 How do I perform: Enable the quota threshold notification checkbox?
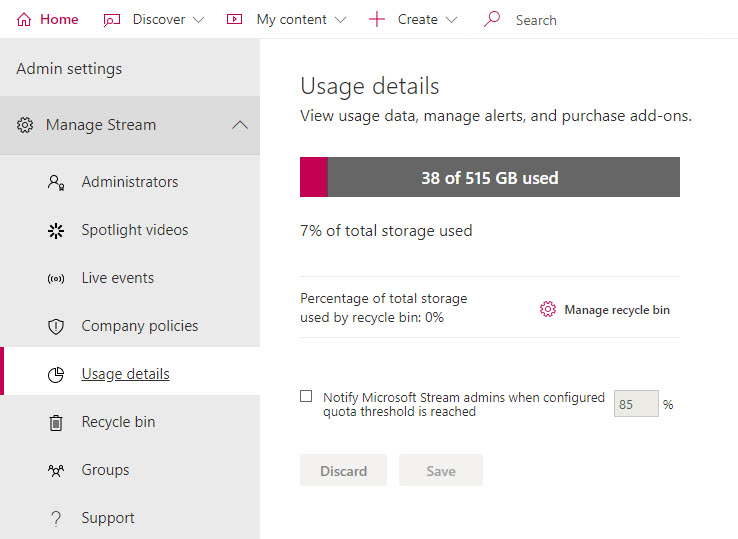point(306,396)
